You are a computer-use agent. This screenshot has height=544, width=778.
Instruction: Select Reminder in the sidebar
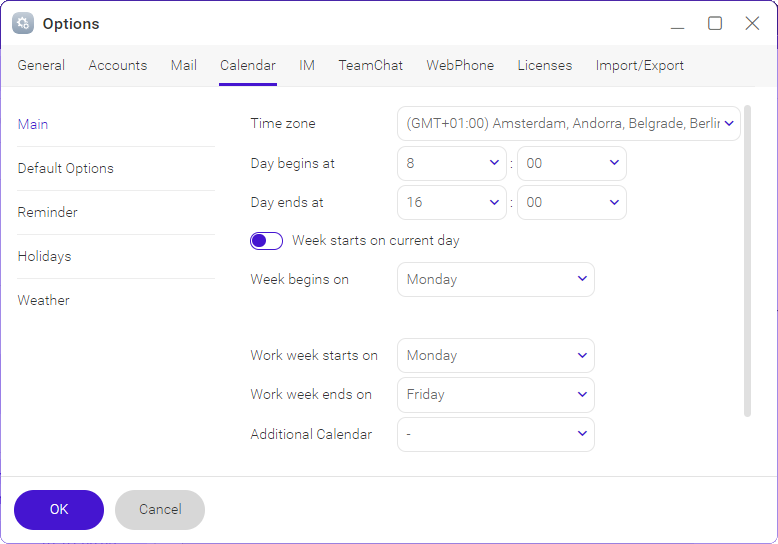click(48, 212)
